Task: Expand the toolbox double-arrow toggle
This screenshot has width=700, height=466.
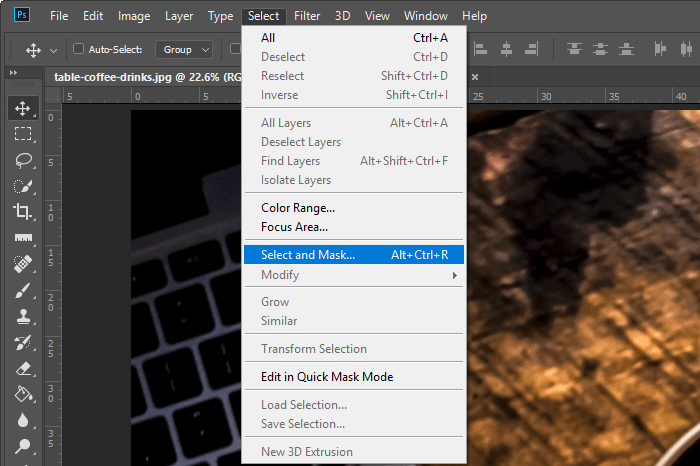Action: tap(13, 73)
